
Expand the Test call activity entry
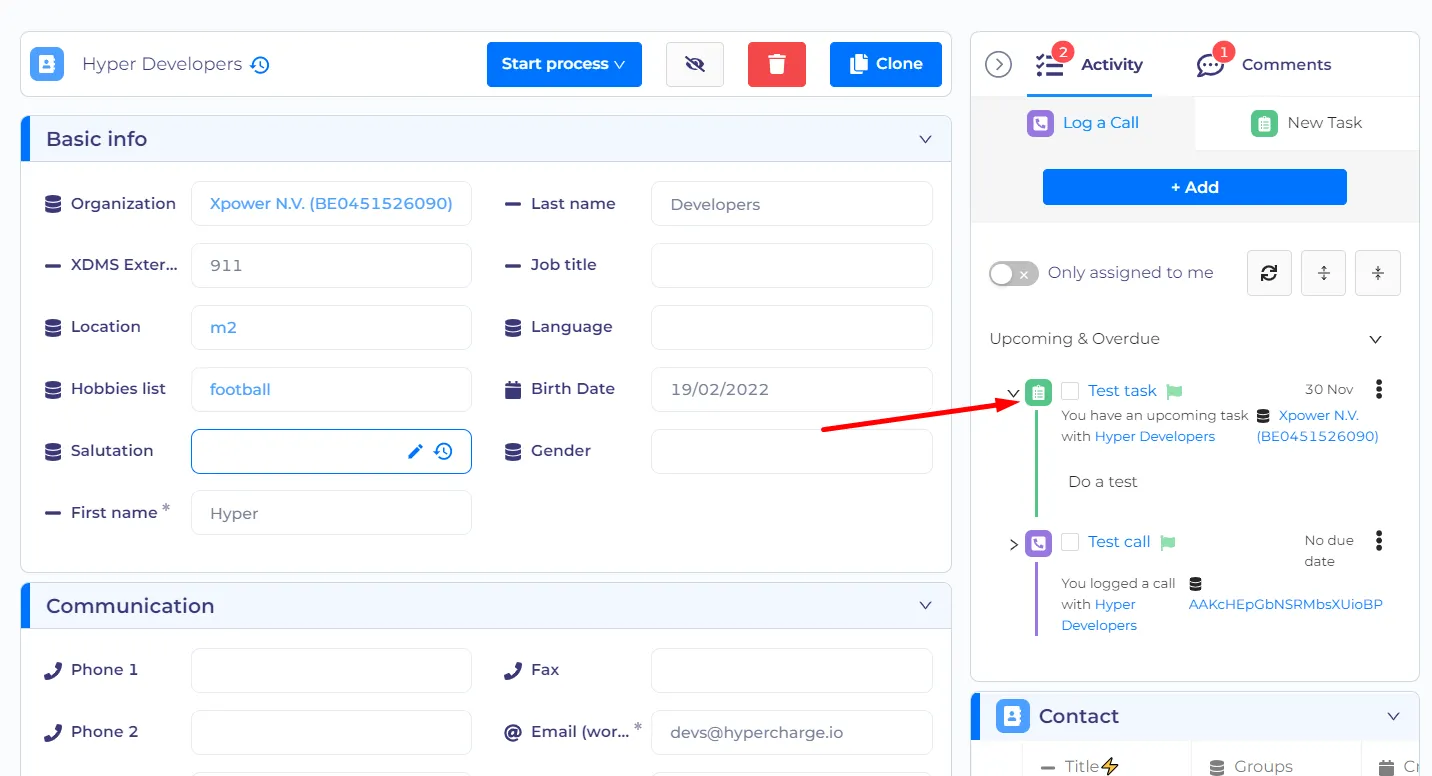pyautogui.click(x=1014, y=545)
